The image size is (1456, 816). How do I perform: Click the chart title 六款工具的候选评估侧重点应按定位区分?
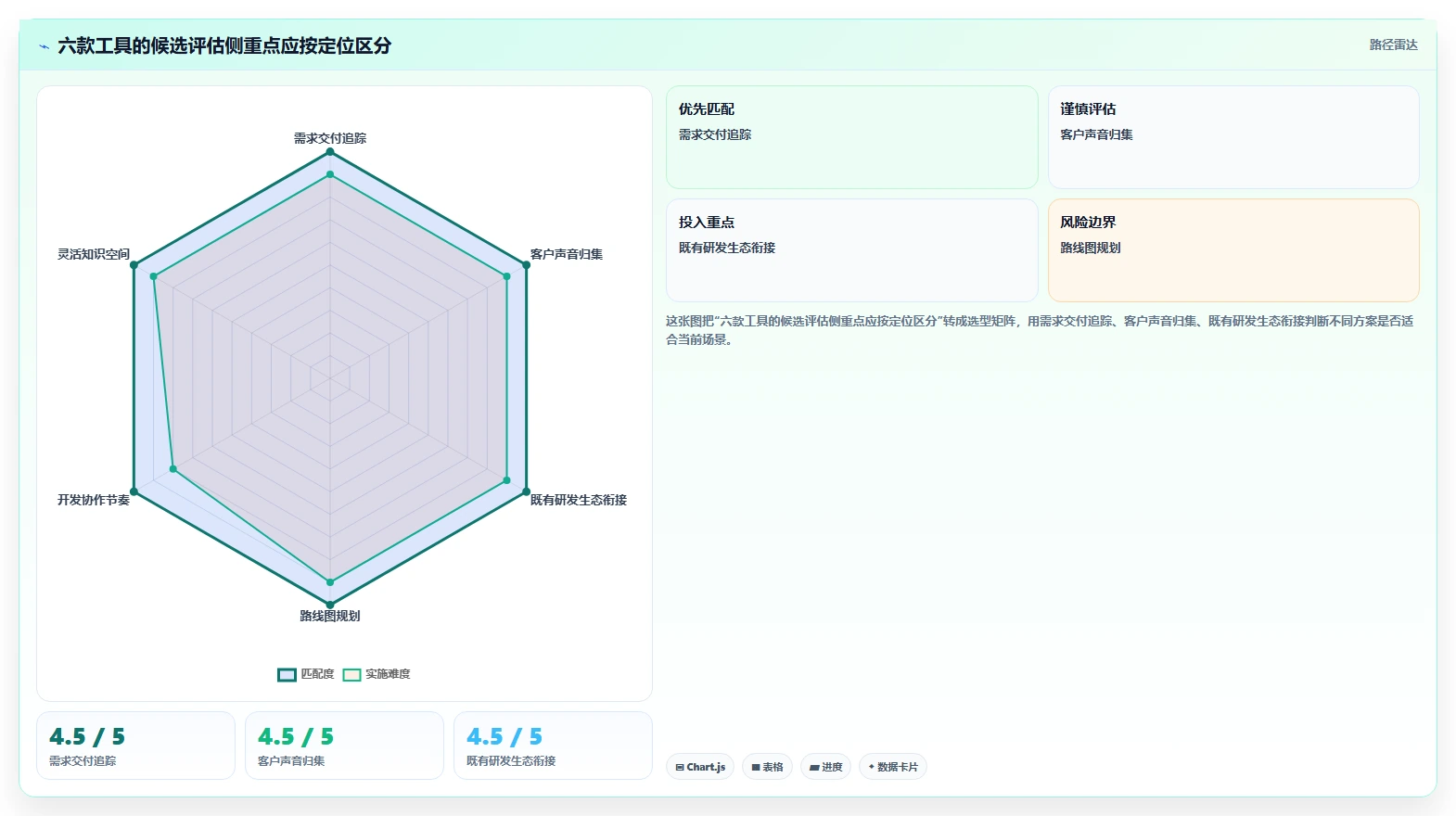224,46
